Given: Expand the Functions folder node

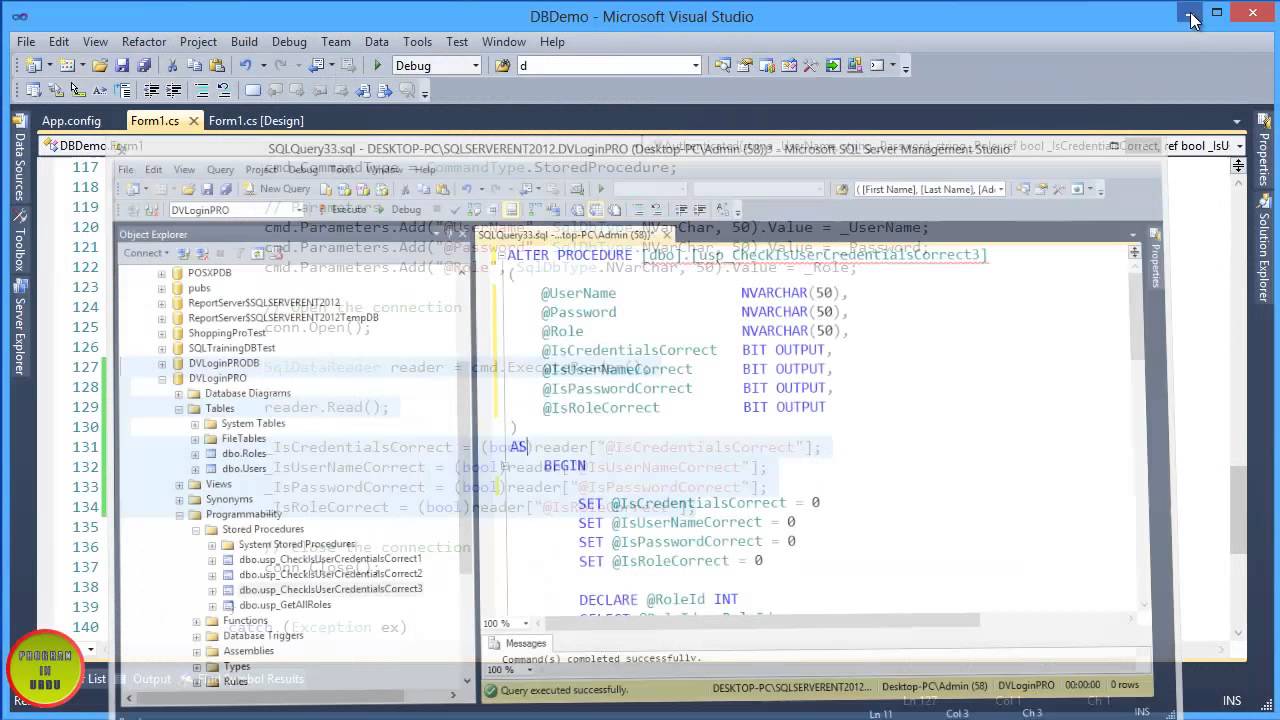Looking at the screenshot, I should (x=195, y=621).
